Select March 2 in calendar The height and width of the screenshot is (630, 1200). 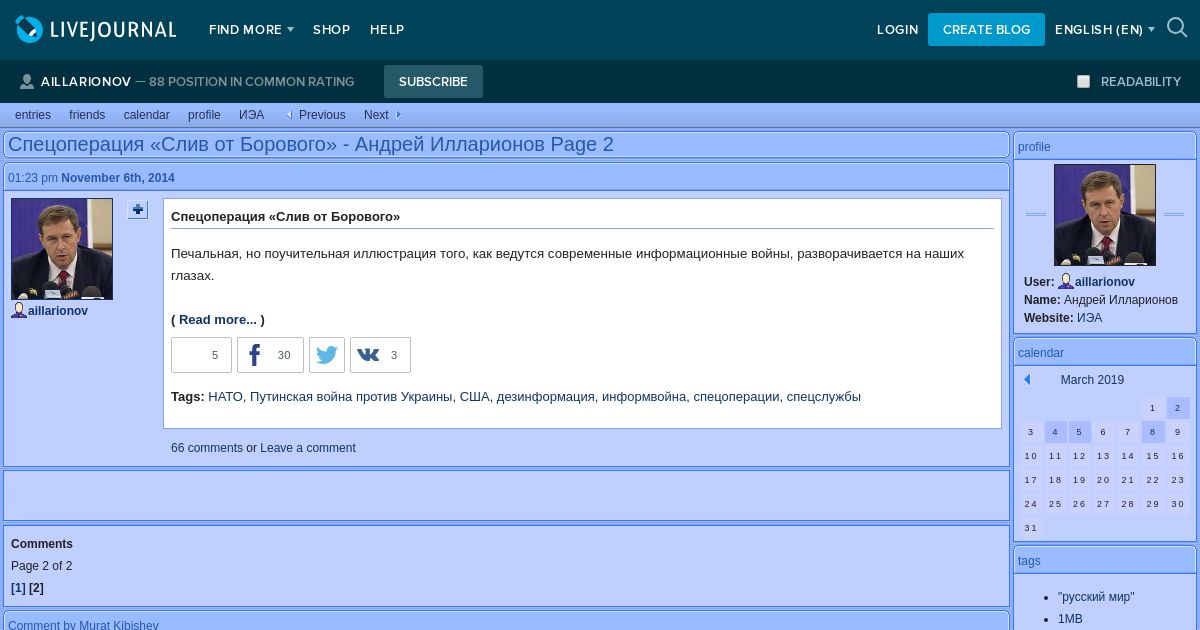[1178, 408]
